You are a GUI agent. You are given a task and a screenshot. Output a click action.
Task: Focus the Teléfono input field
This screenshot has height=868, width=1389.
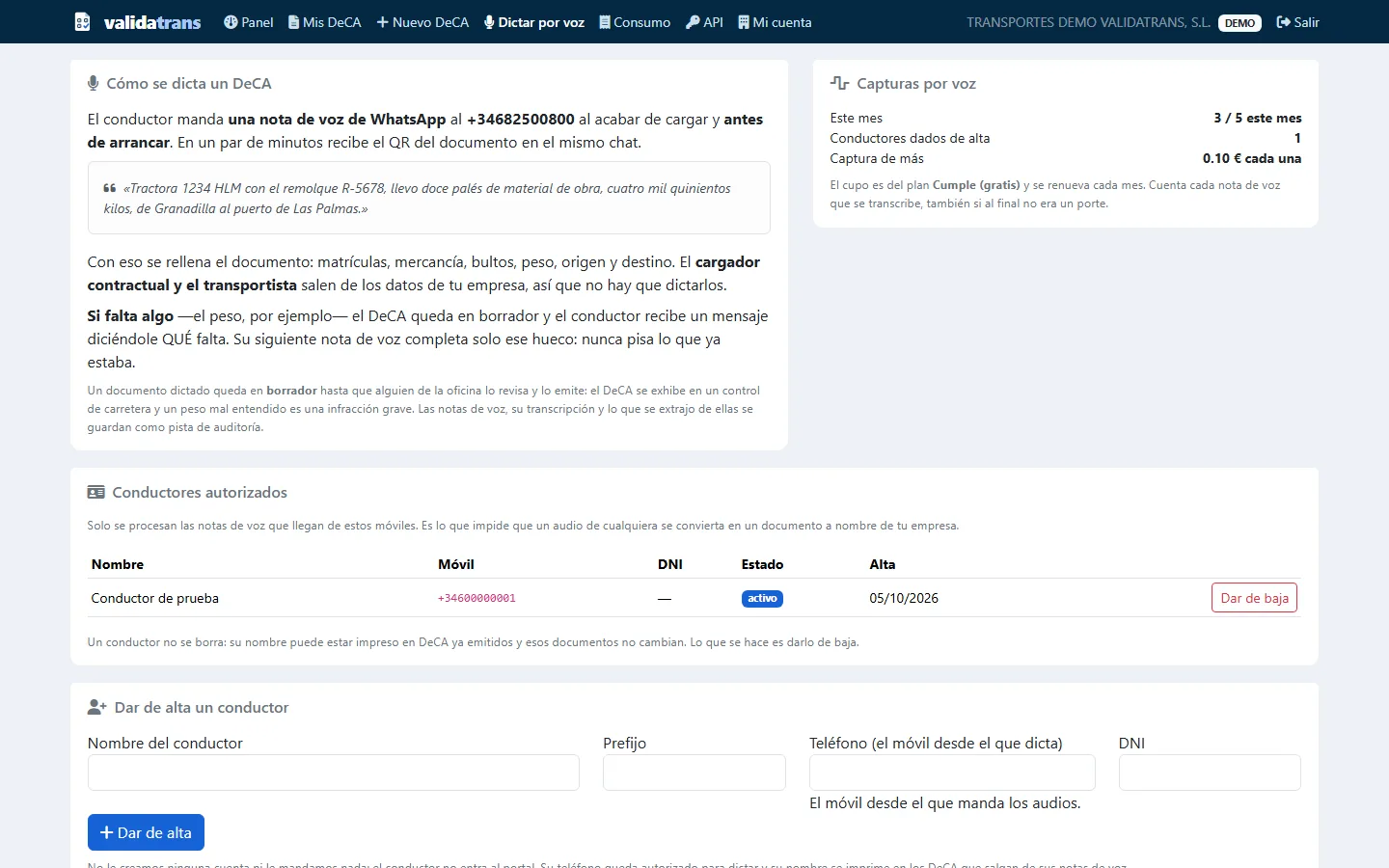[x=952, y=773]
